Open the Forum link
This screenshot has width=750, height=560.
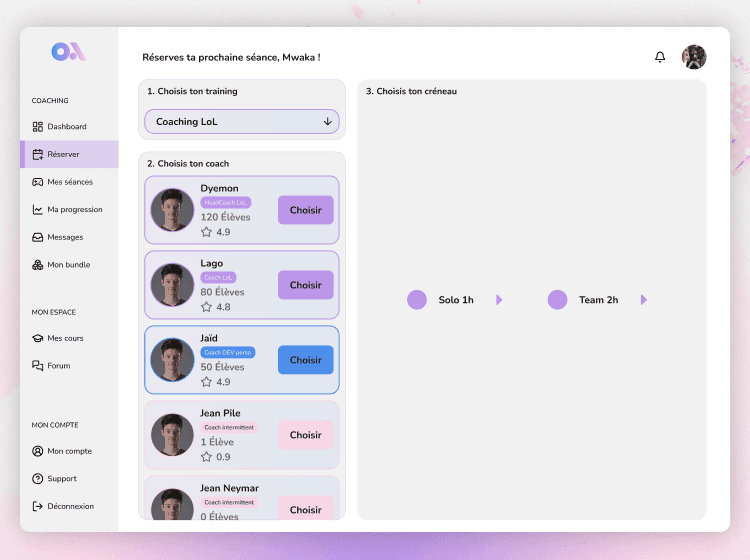[x=69, y=366]
